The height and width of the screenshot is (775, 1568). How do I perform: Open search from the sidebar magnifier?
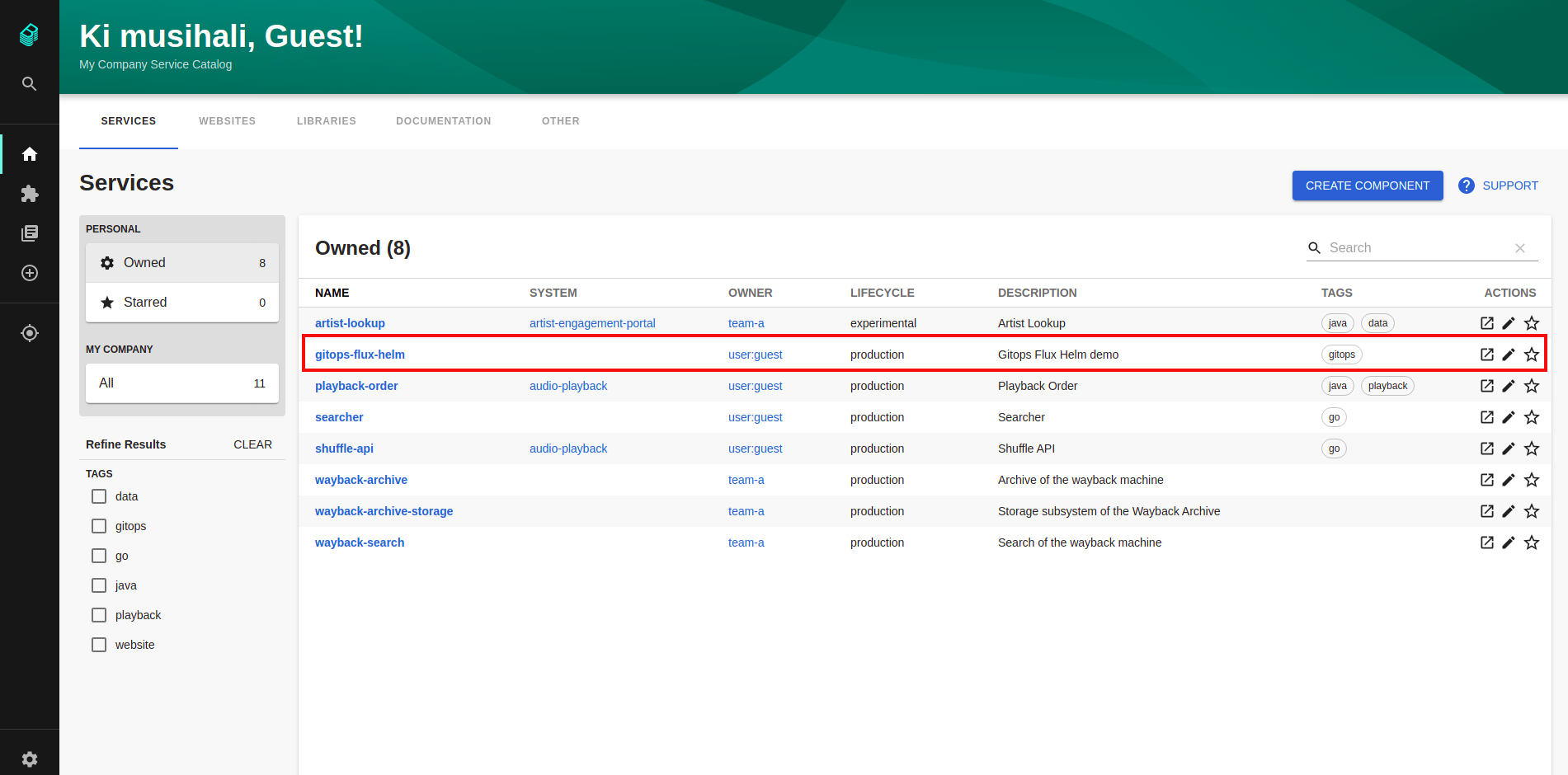29,84
